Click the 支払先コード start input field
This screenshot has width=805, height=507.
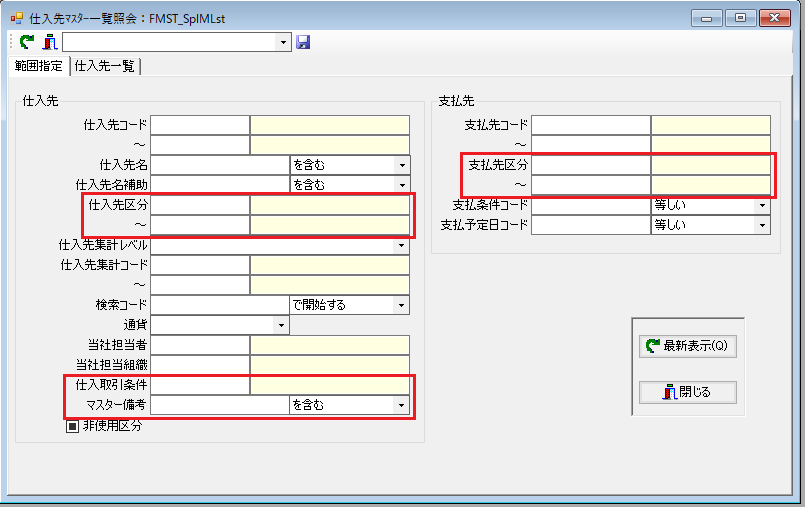click(x=591, y=125)
